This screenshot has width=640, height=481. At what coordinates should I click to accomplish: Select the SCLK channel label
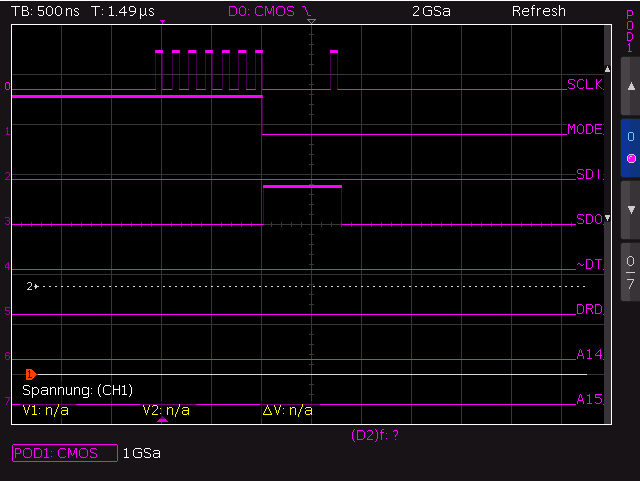point(585,85)
